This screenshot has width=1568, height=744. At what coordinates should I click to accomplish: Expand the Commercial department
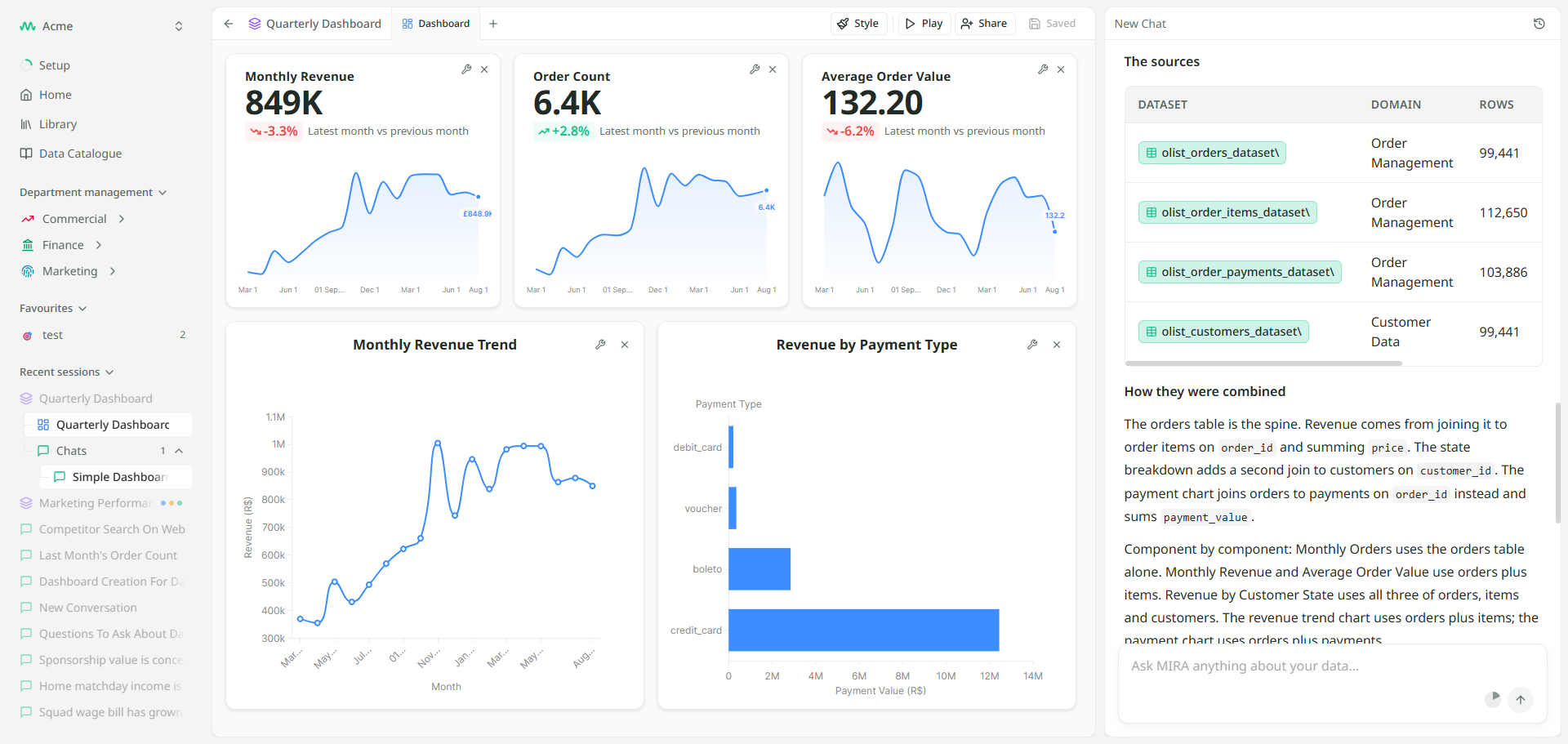click(122, 219)
